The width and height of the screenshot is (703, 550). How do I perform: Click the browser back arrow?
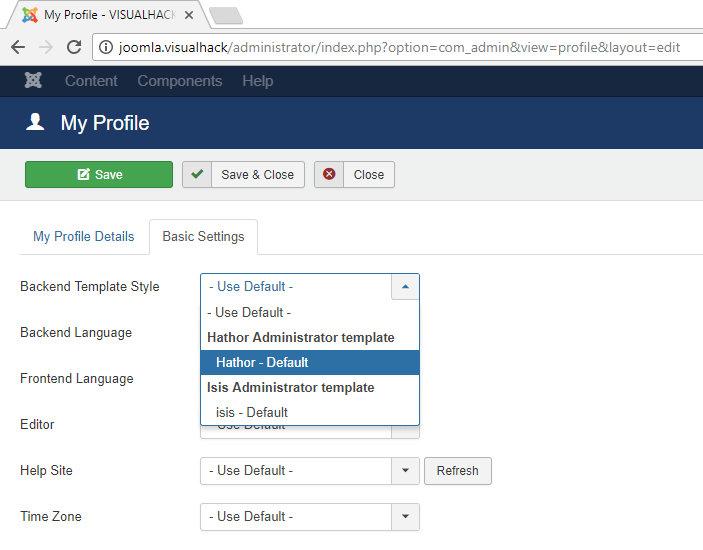(x=18, y=47)
